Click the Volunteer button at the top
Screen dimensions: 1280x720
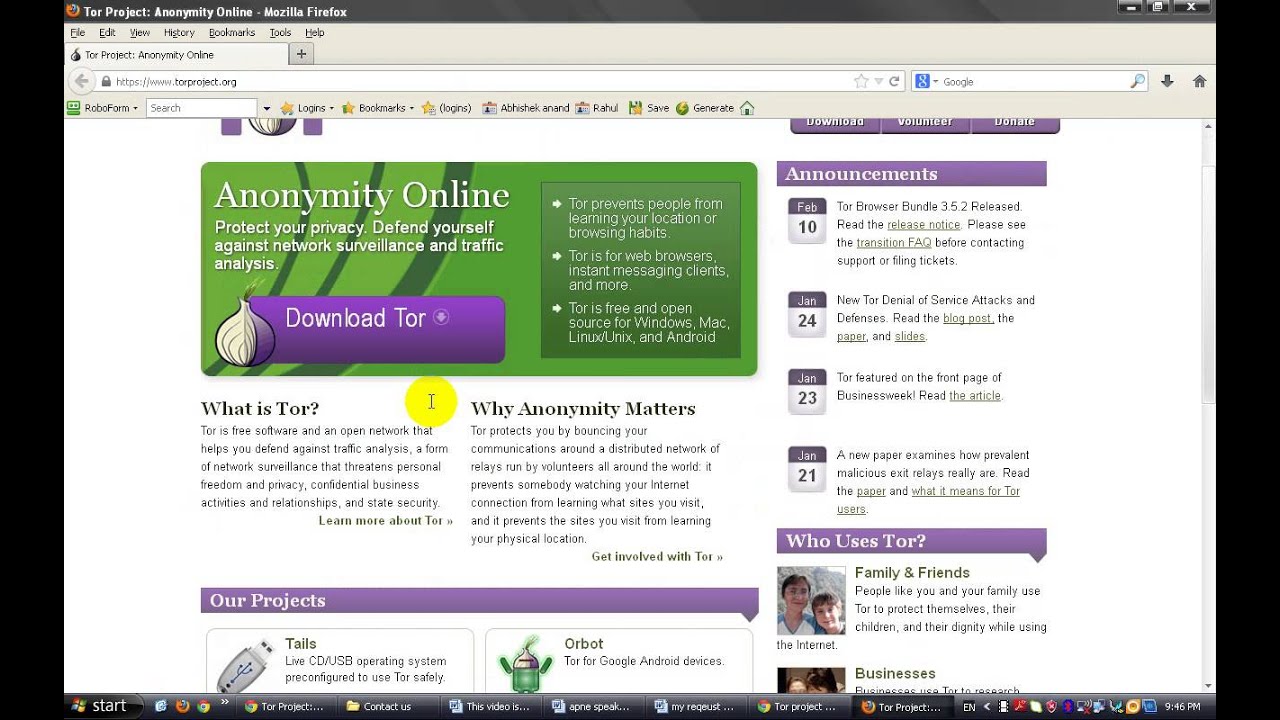(925, 123)
